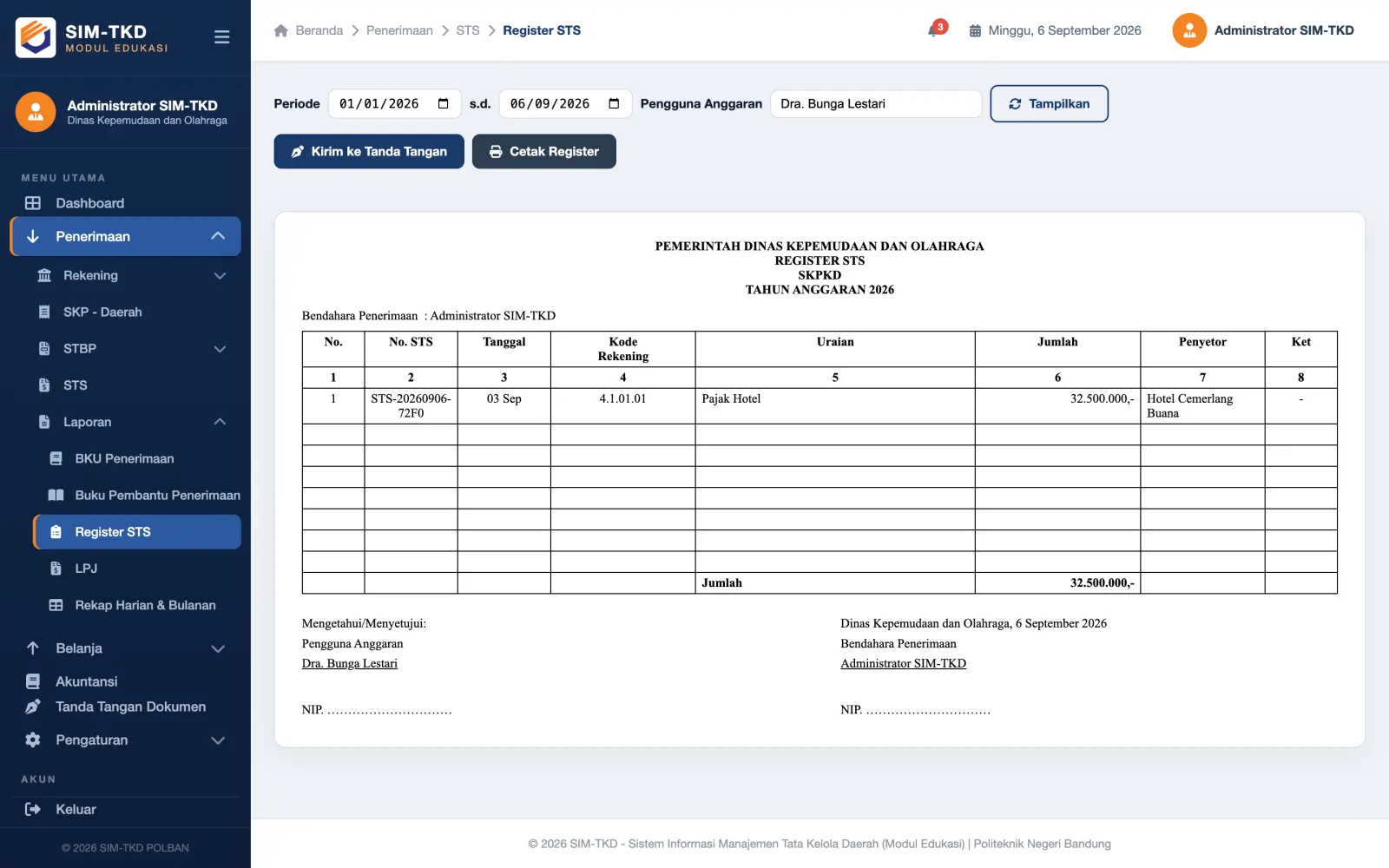Select the Register STS sidebar item
1389x868 pixels.
coord(137,532)
